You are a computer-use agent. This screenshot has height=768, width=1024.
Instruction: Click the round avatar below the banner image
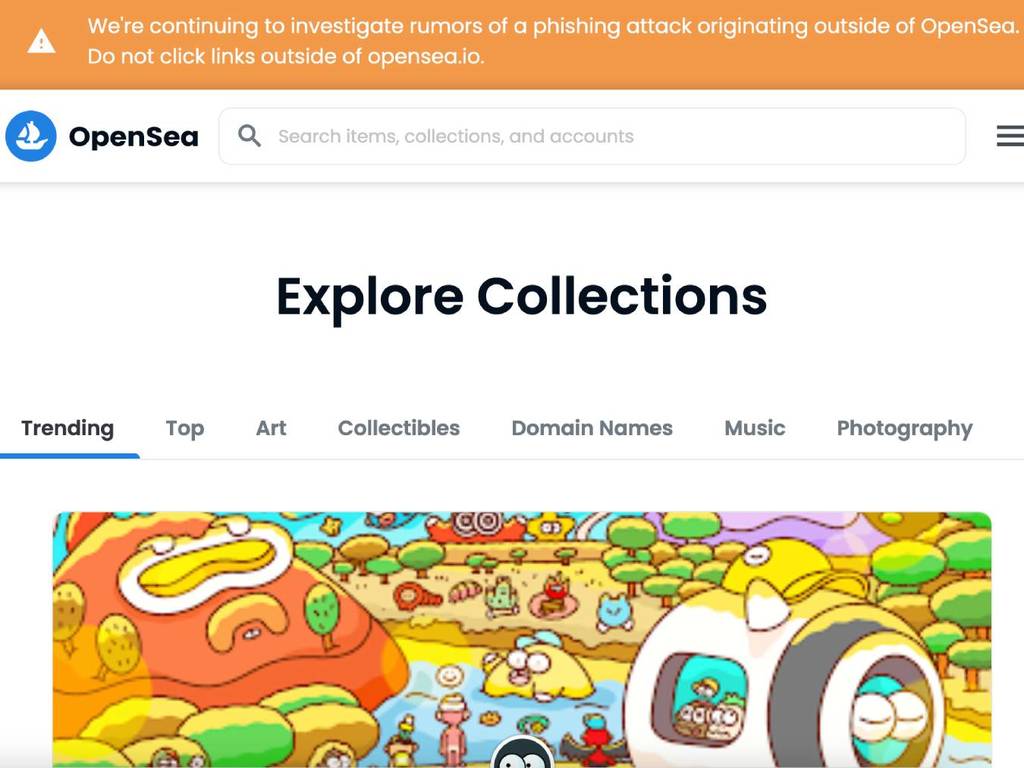click(522, 752)
